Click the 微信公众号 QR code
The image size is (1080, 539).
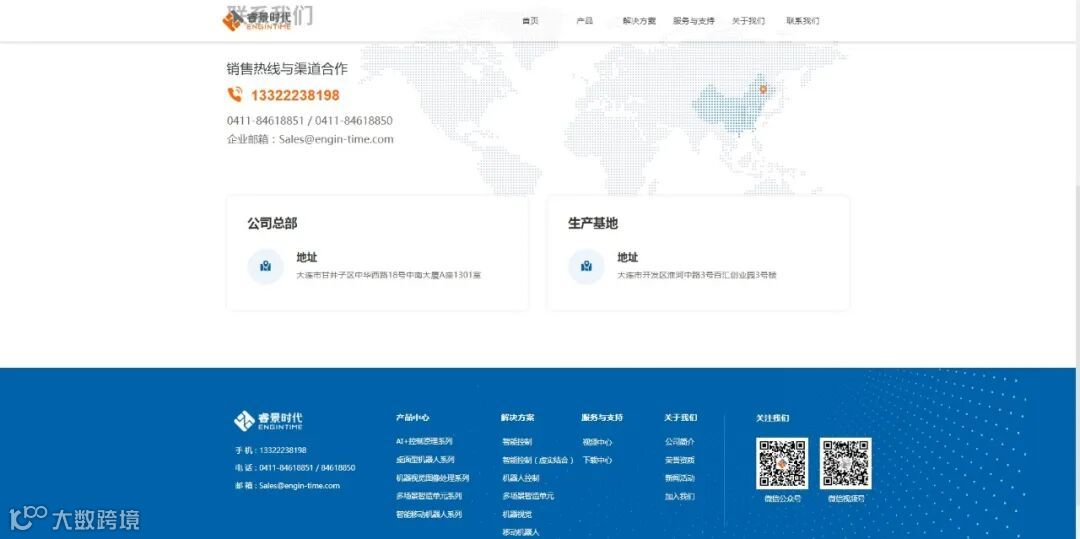coord(782,463)
